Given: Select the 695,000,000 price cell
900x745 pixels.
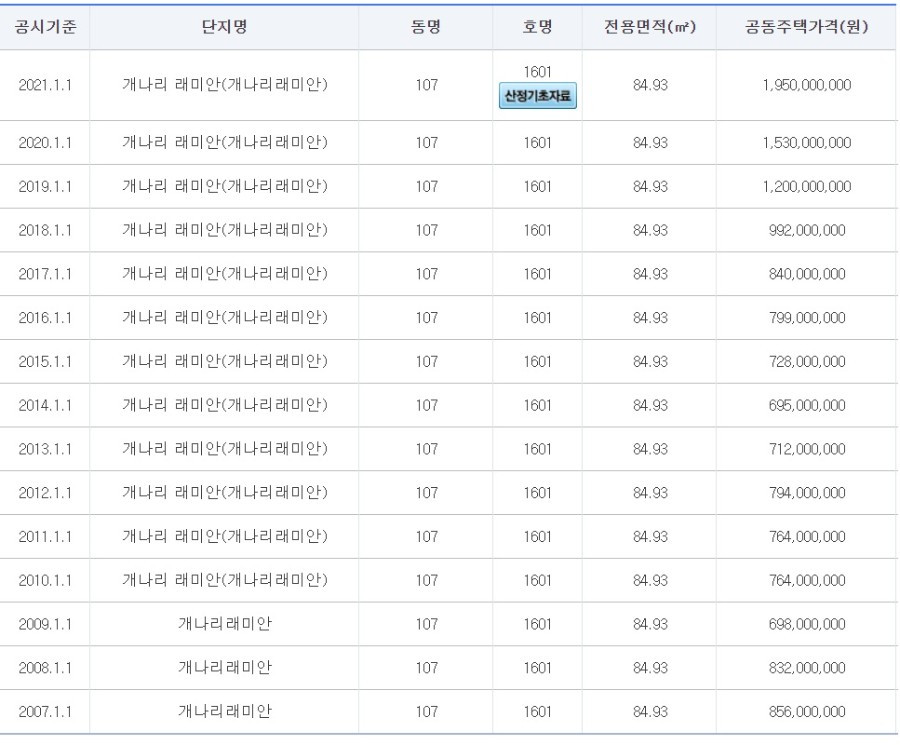Looking at the screenshot, I should tap(806, 406).
